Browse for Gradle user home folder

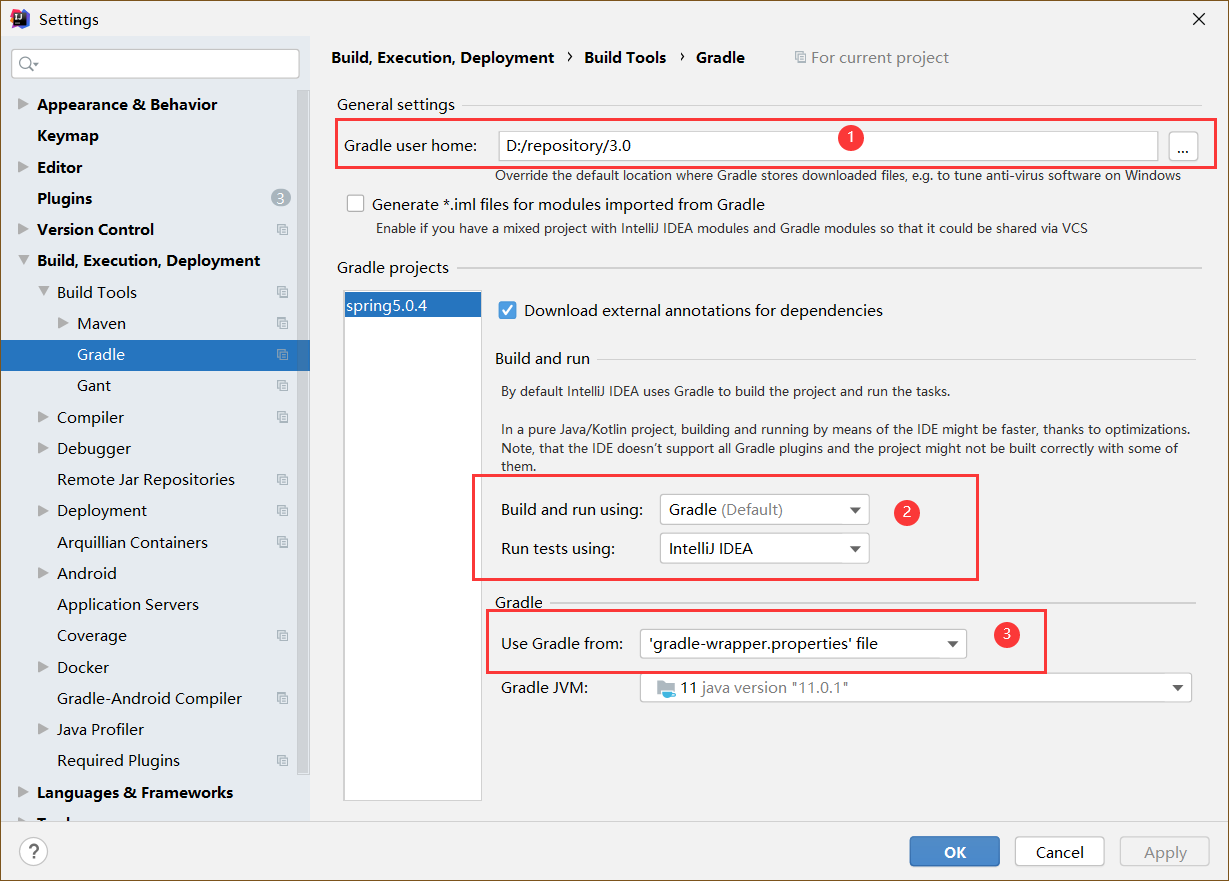pos(1183,146)
